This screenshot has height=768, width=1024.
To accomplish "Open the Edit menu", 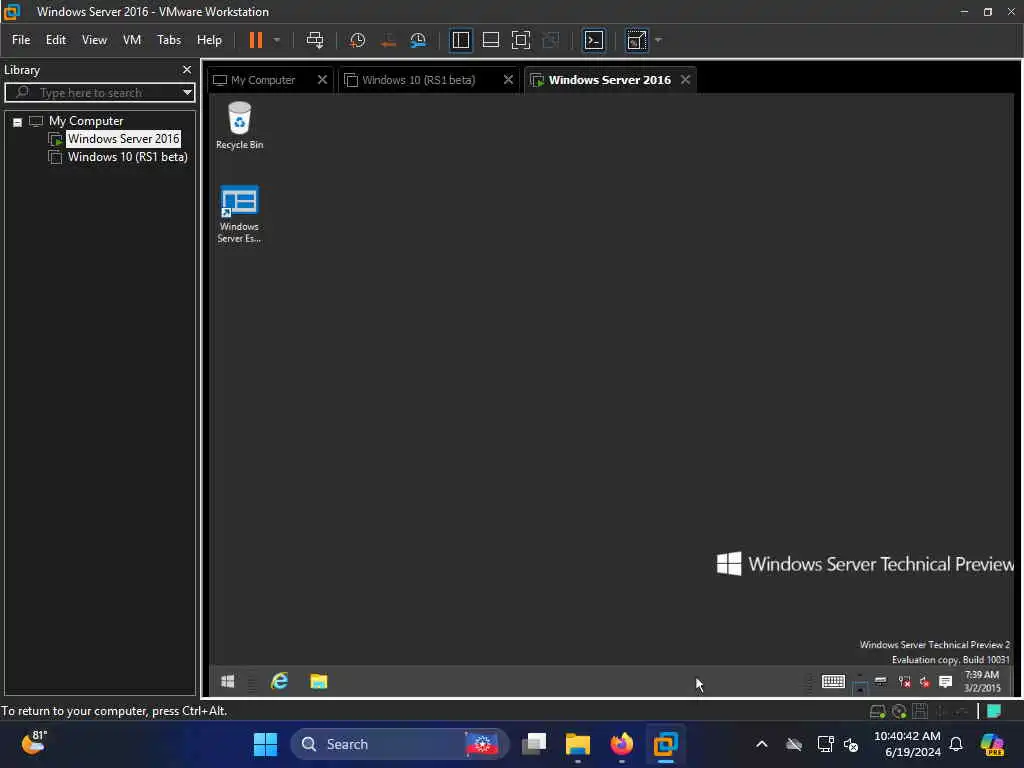I will (56, 40).
